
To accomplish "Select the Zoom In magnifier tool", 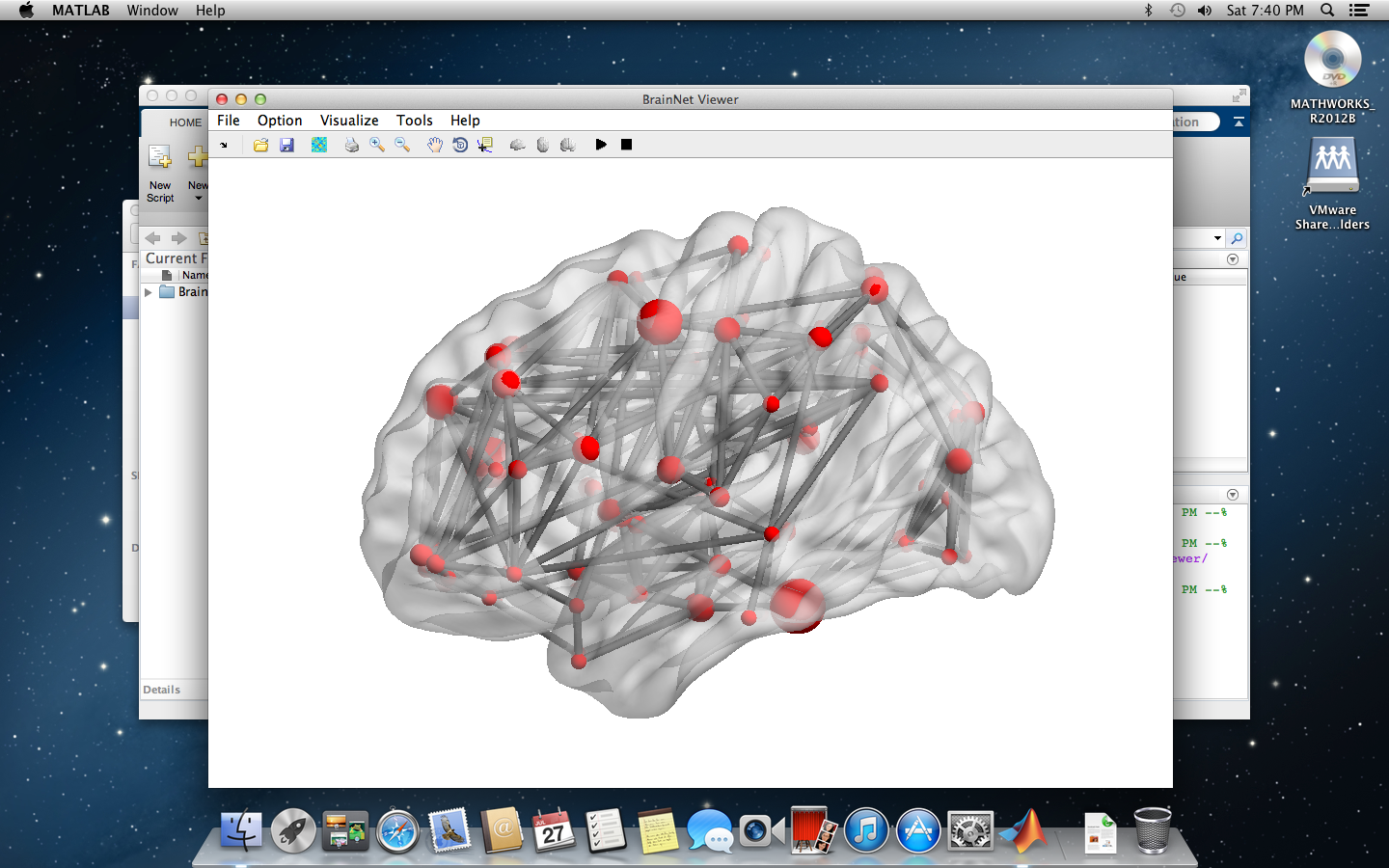I will (377, 145).
